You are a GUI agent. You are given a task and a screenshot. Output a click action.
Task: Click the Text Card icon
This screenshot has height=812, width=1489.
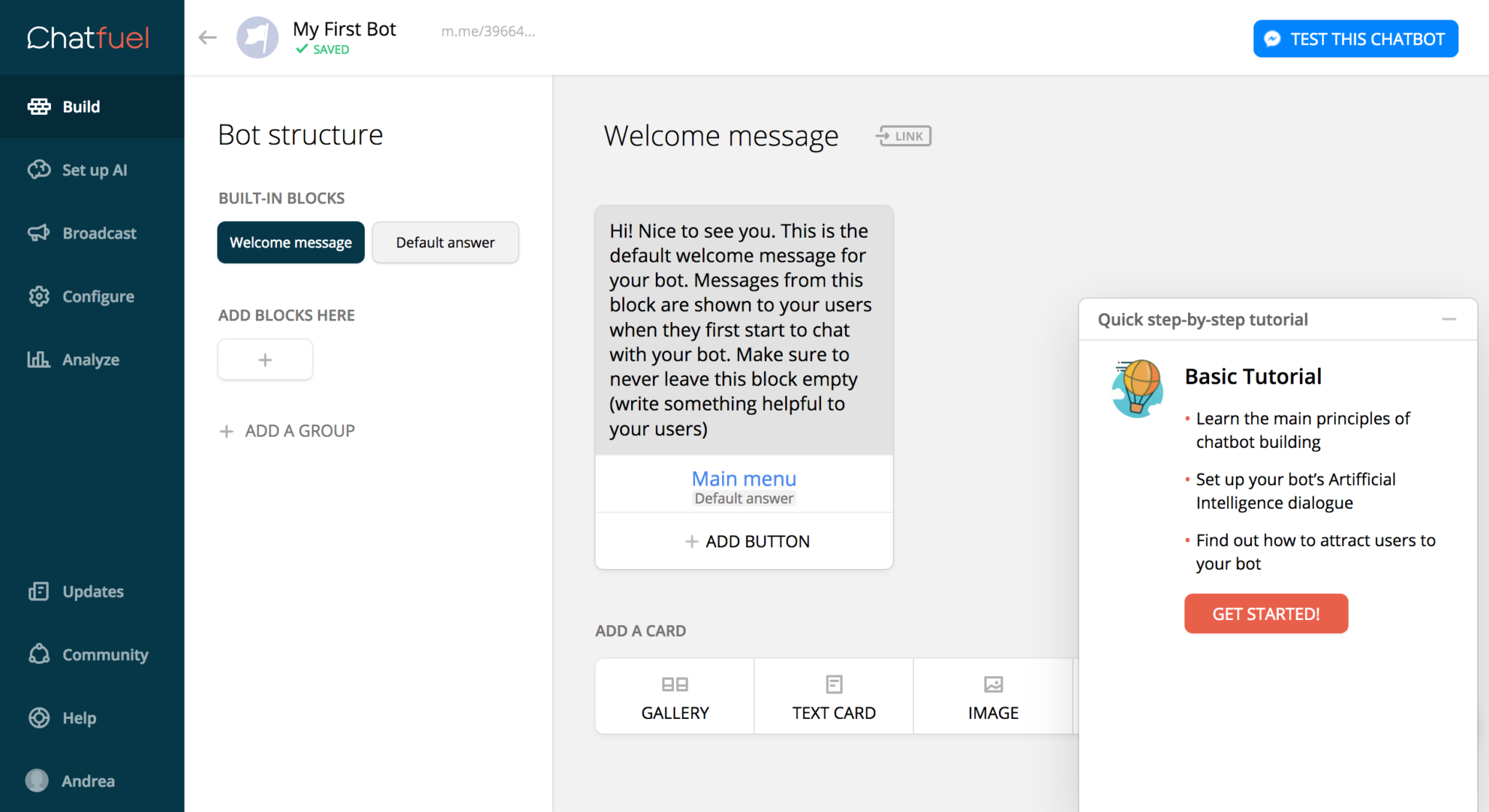[x=834, y=684]
